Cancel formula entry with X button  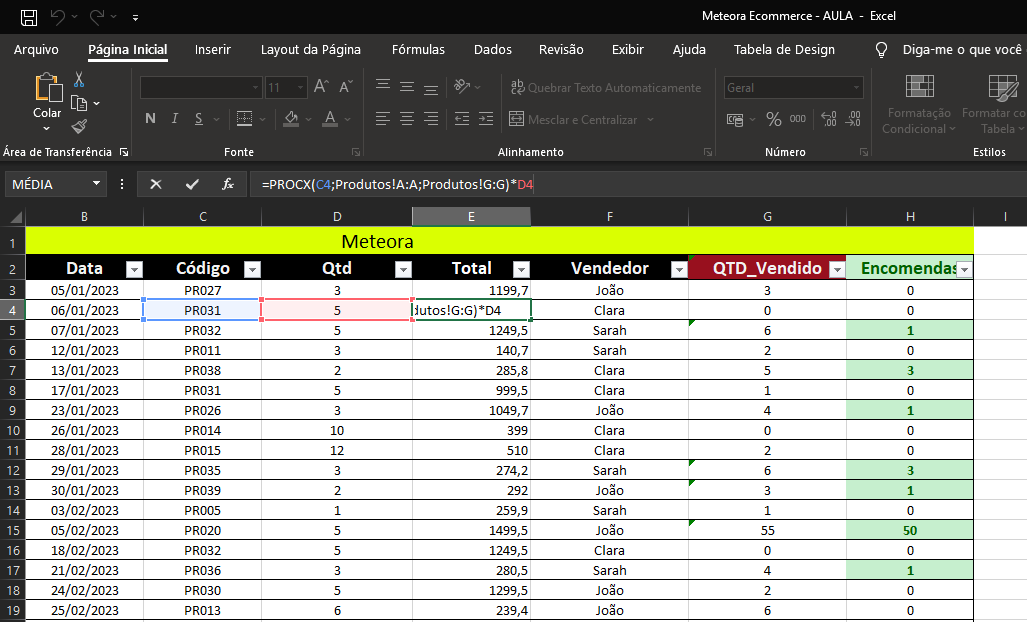click(155, 185)
